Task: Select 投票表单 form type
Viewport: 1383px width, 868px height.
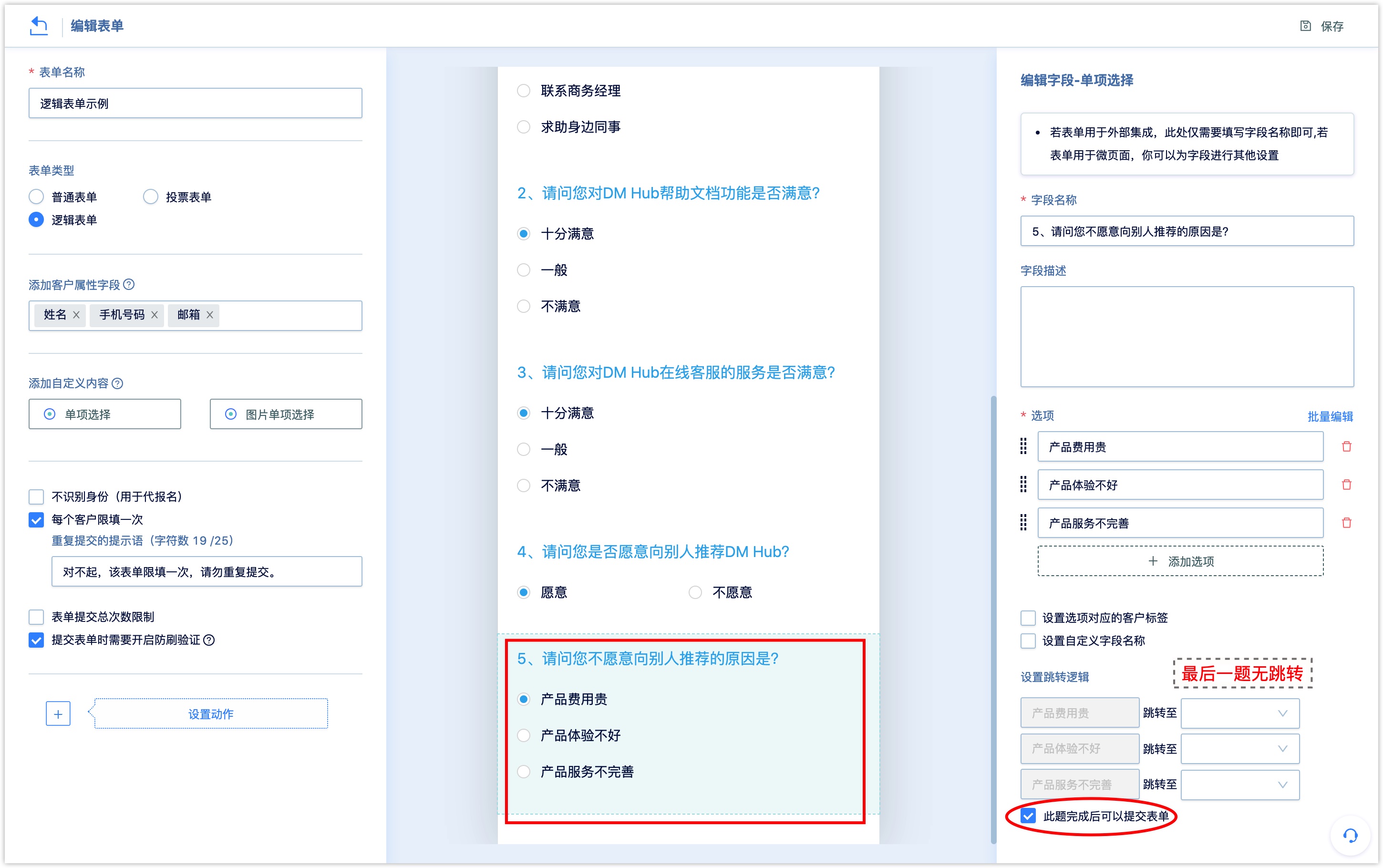Action: [150, 197]
